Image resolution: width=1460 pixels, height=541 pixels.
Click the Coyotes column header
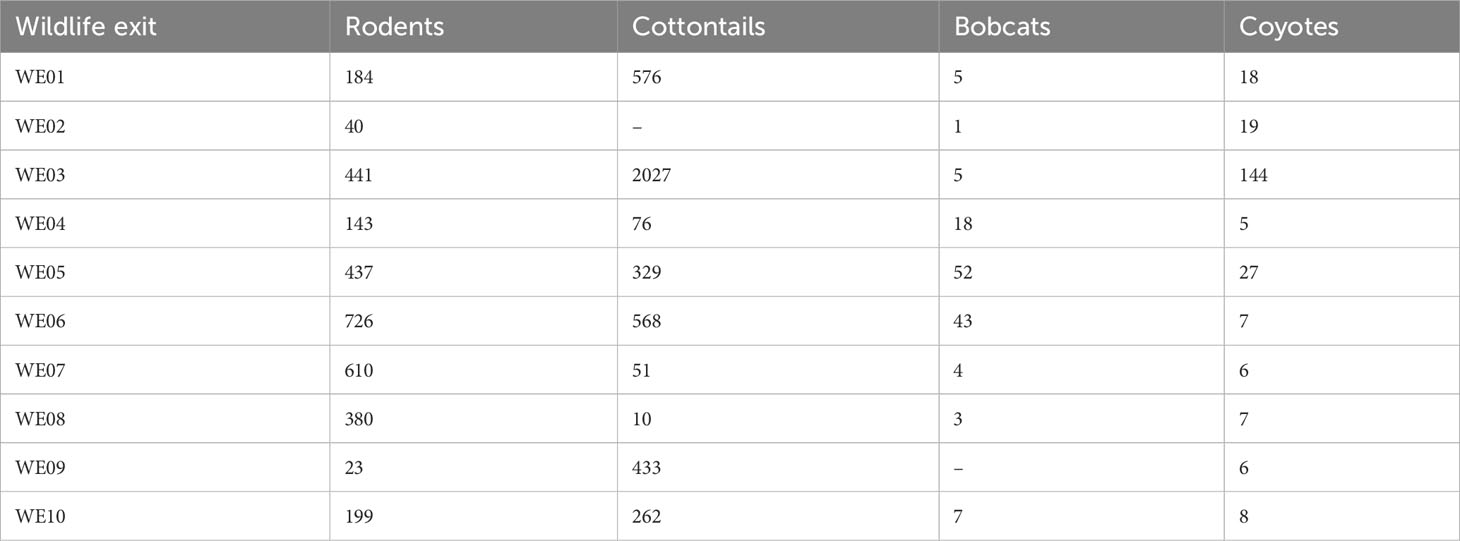(1288, 27)
